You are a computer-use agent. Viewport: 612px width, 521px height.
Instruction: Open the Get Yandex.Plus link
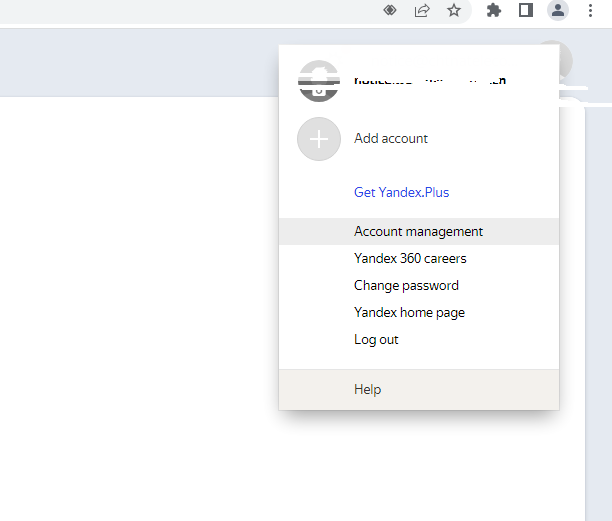click(x=401, y=192)
